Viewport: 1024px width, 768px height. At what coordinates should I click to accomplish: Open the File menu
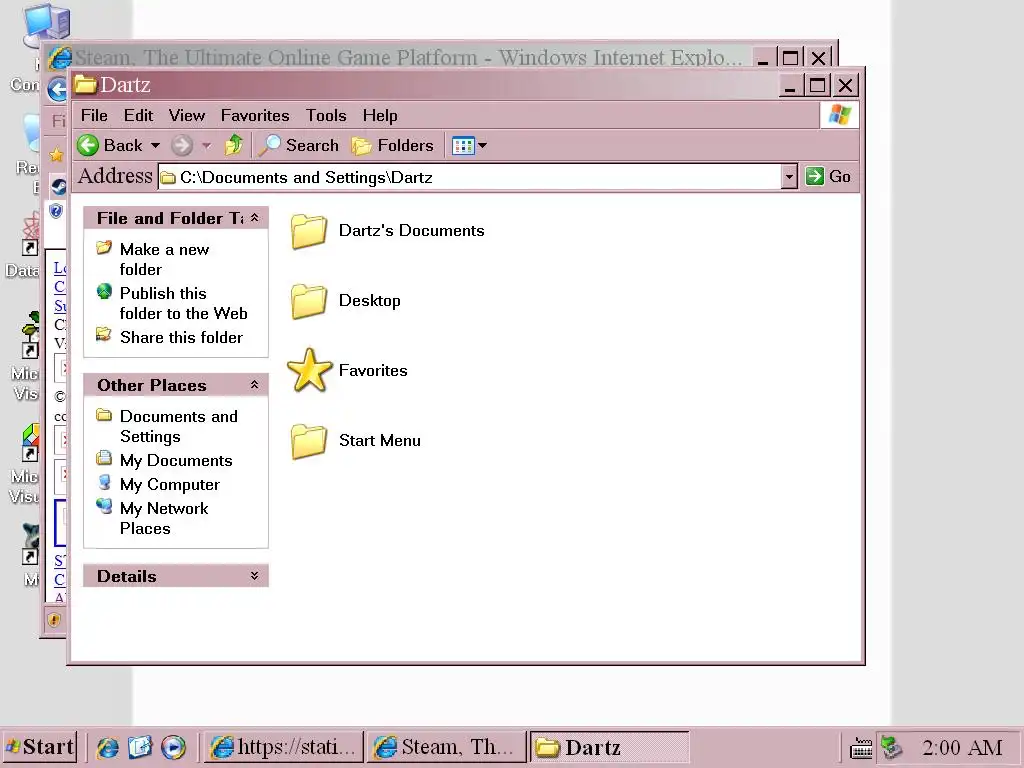[x=94, y=116]
